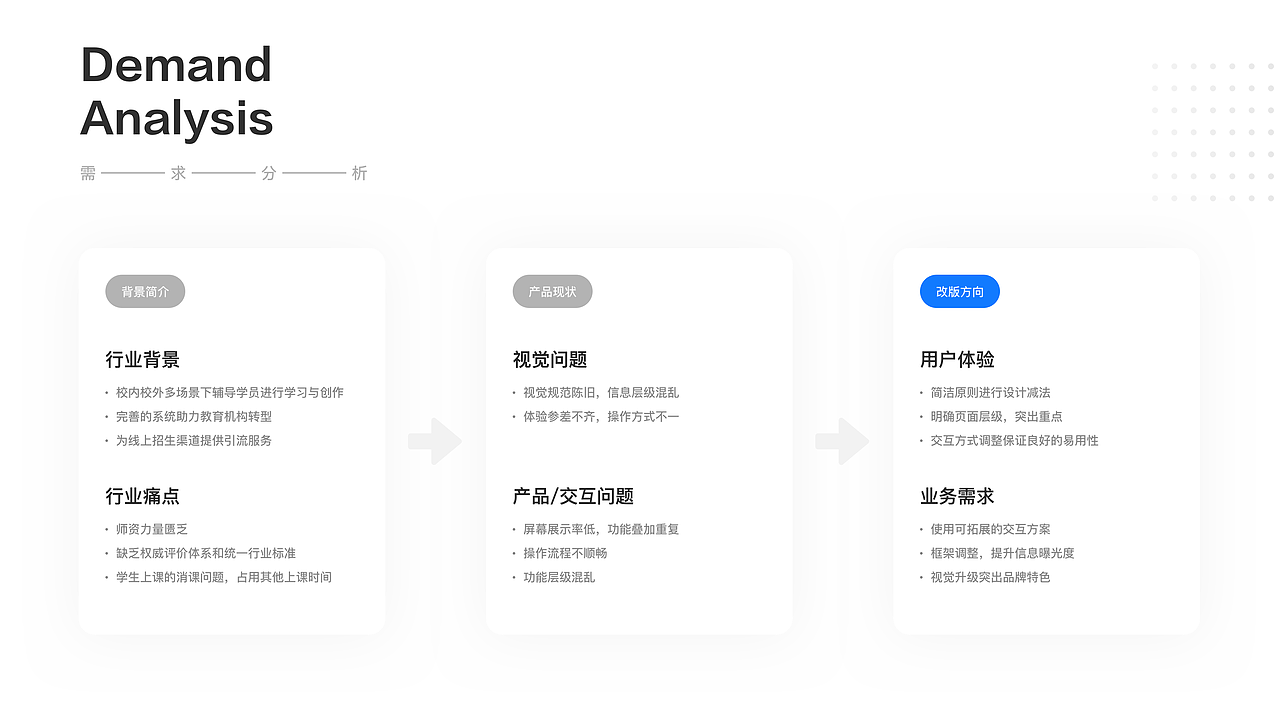Select the 视觉问题 heading

(550, 360)
